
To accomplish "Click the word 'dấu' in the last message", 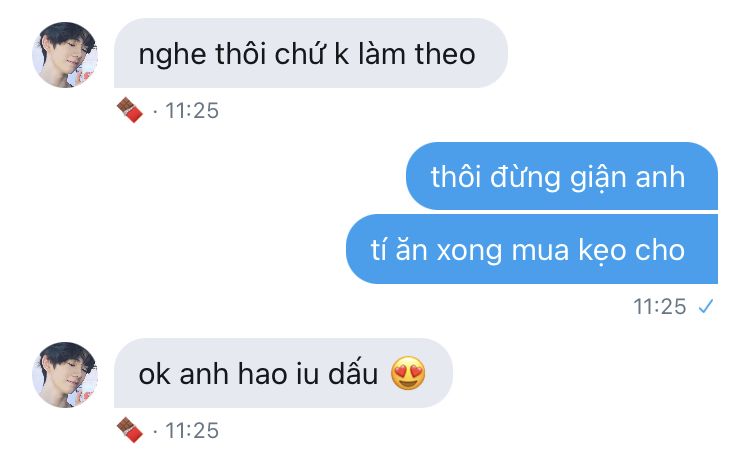I will [x=353, y=373].
